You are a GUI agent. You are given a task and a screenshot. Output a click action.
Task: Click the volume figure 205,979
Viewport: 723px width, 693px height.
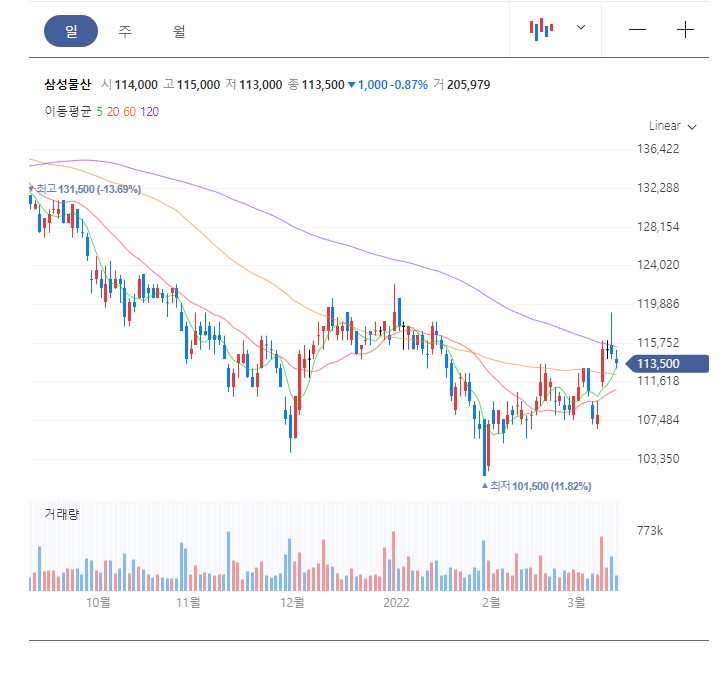coord(468,85)
